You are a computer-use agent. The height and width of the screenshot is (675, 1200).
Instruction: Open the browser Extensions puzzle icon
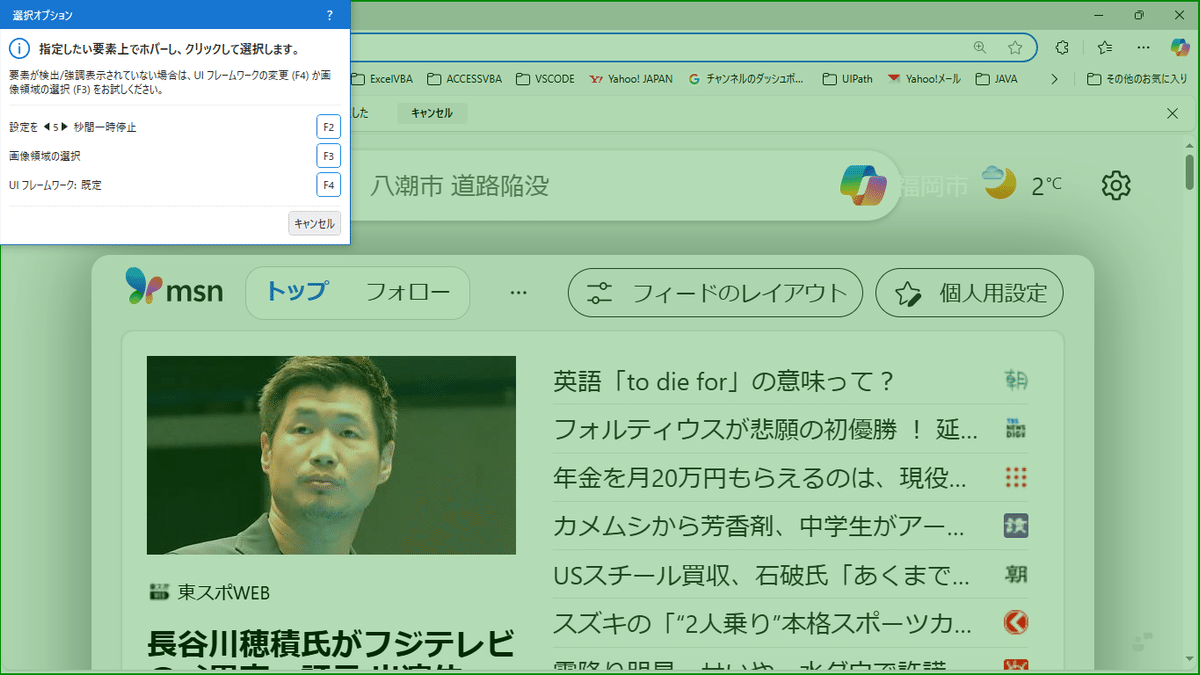(1063, 47)
